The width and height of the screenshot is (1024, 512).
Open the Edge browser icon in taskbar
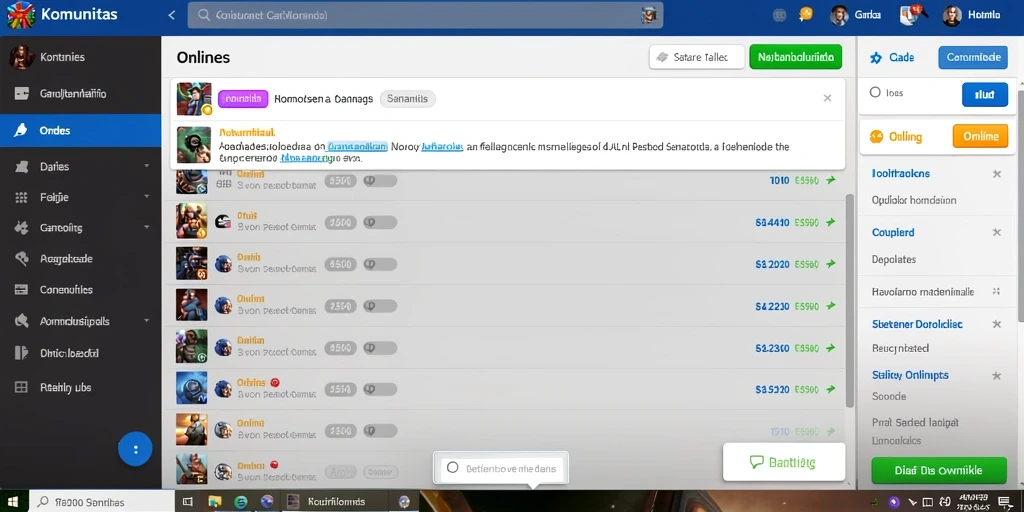(241, 502)
